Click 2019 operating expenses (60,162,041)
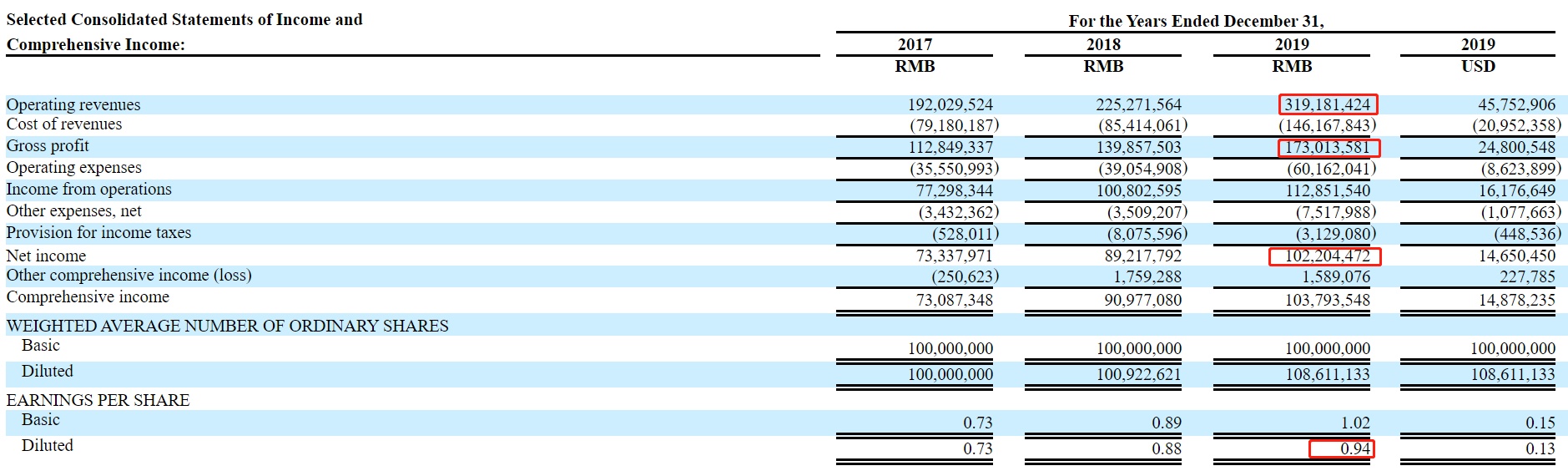The image size is (1568, 471). tap(1332, 170)
